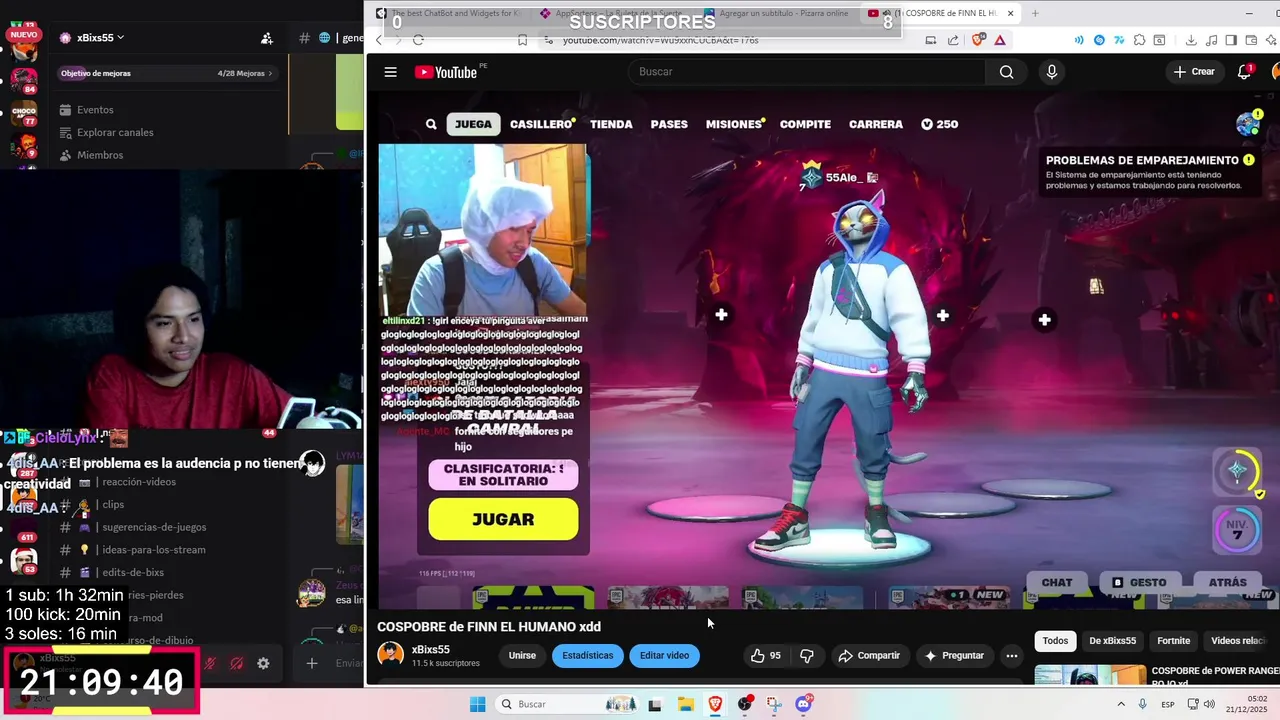Image resolution: width=1280 pixels, height=720 pixels.
Task: Open Windows Start menu
Action: tap(477, 704)
